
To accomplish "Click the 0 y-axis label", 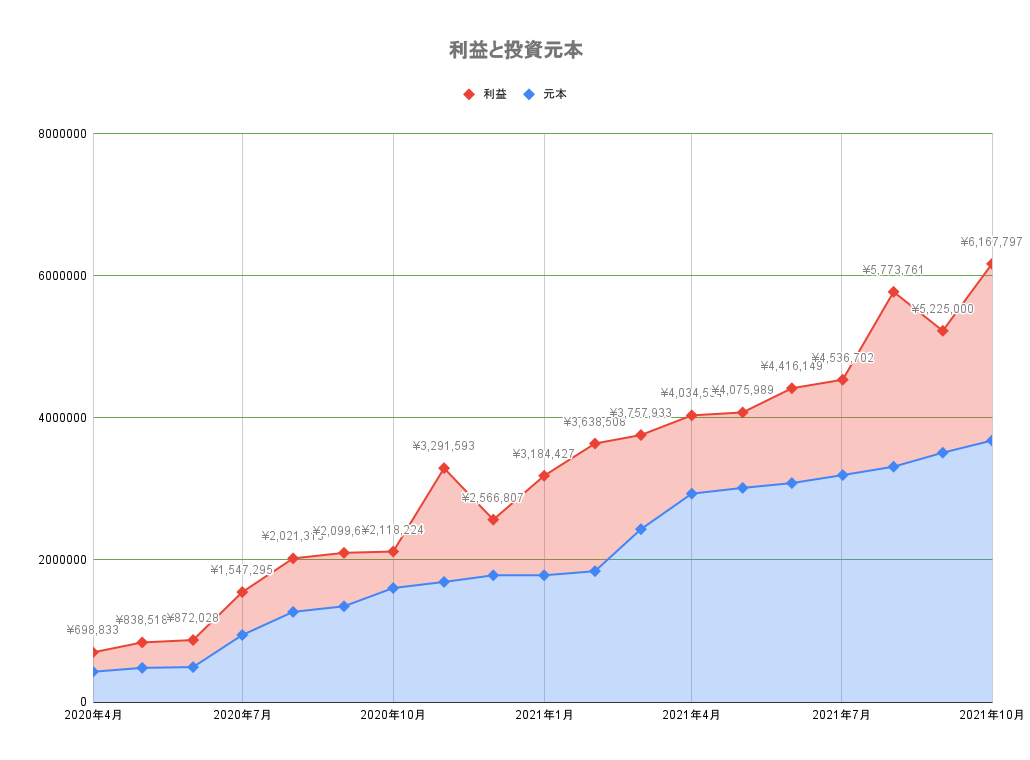I will point(83,702).
